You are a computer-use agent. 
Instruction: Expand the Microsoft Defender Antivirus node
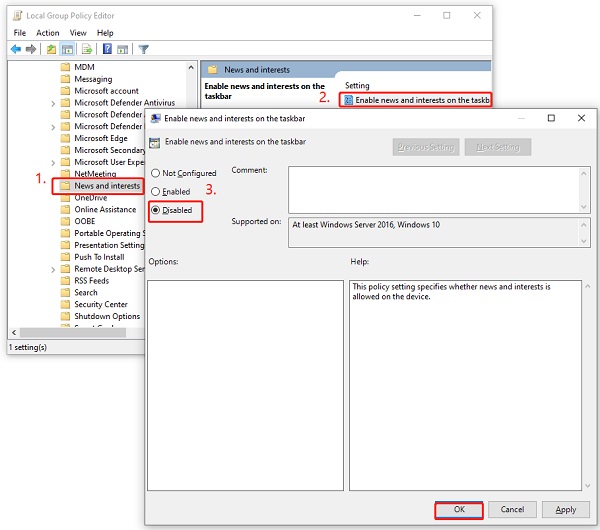pyautogui.click(x=53, y=103)
